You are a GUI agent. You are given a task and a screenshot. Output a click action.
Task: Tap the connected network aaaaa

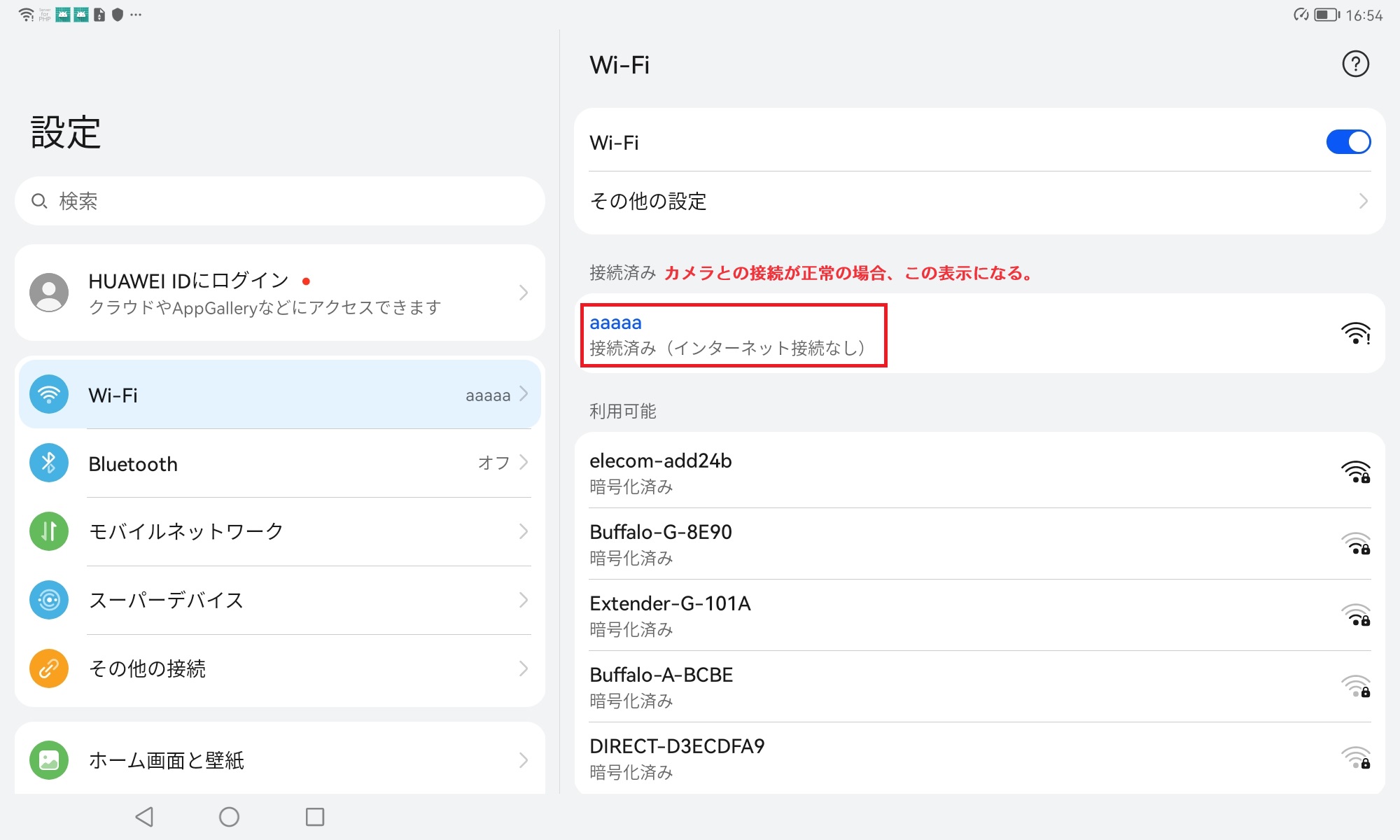(x=979, y=334)
